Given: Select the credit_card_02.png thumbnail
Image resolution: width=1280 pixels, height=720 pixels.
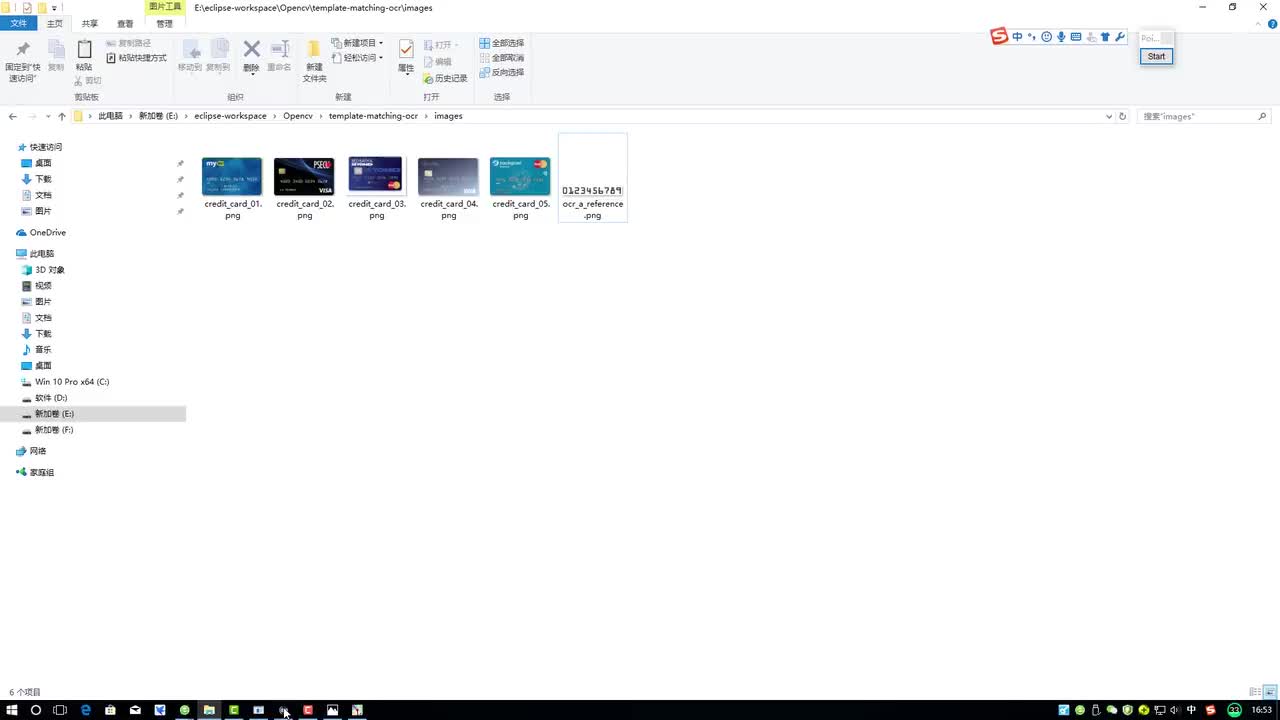Looking at the screenshot, I should [x=304, y=176].
